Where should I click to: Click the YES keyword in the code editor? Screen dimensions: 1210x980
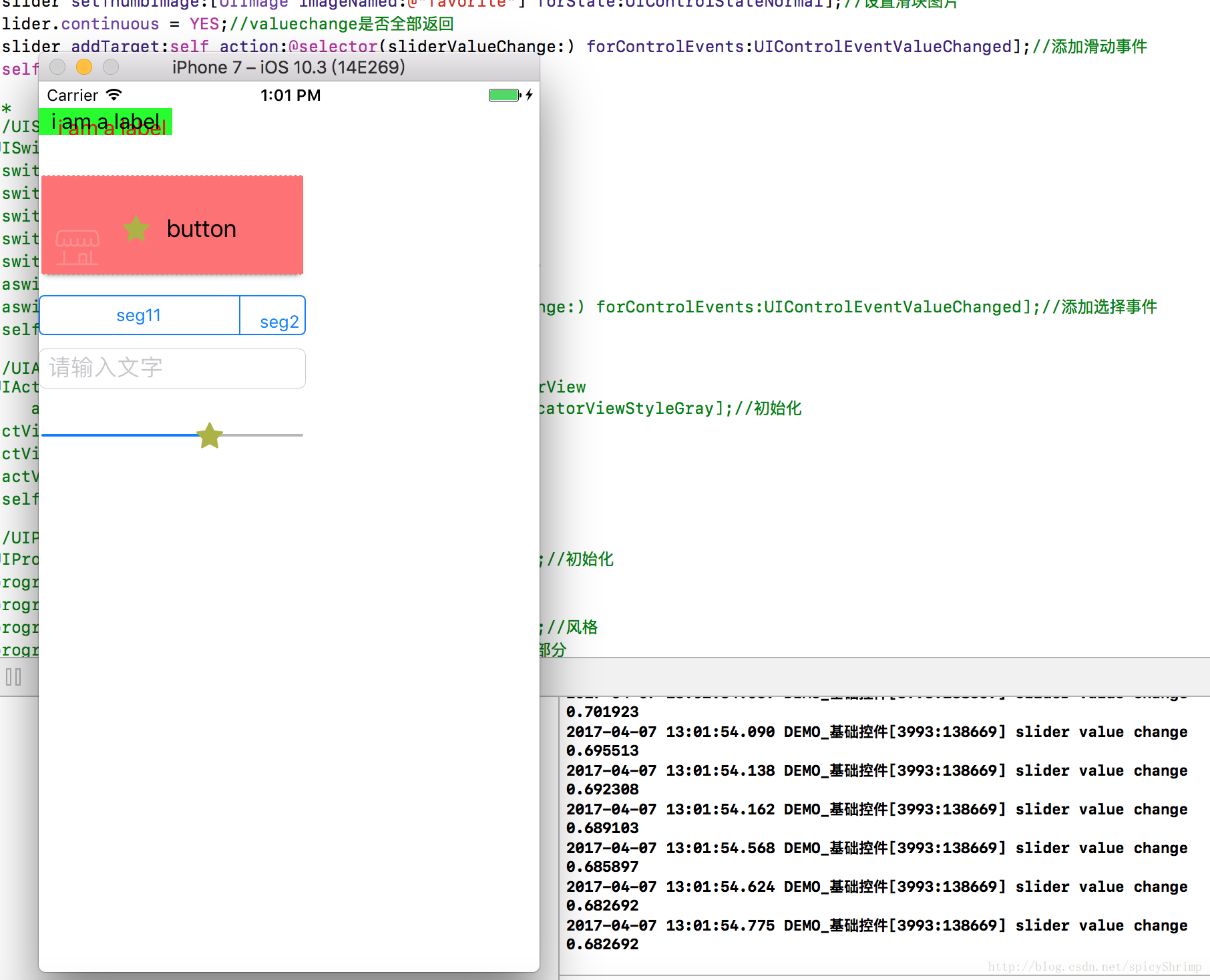pos(204,24)
